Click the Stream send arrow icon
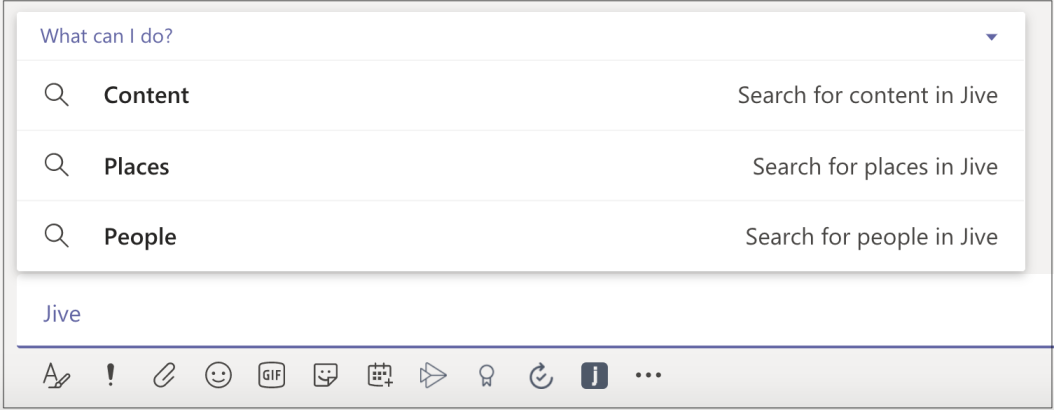The height and width of the screenshot is (410, 1054). click(434, 376)
